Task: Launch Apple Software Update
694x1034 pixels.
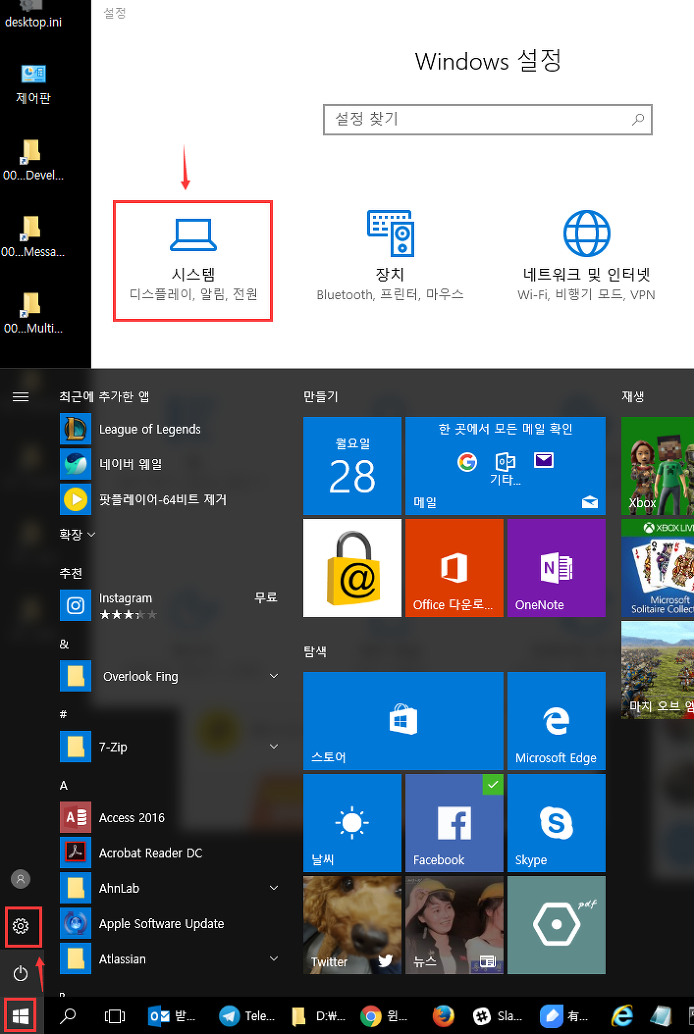Action: tap(170, 923)
